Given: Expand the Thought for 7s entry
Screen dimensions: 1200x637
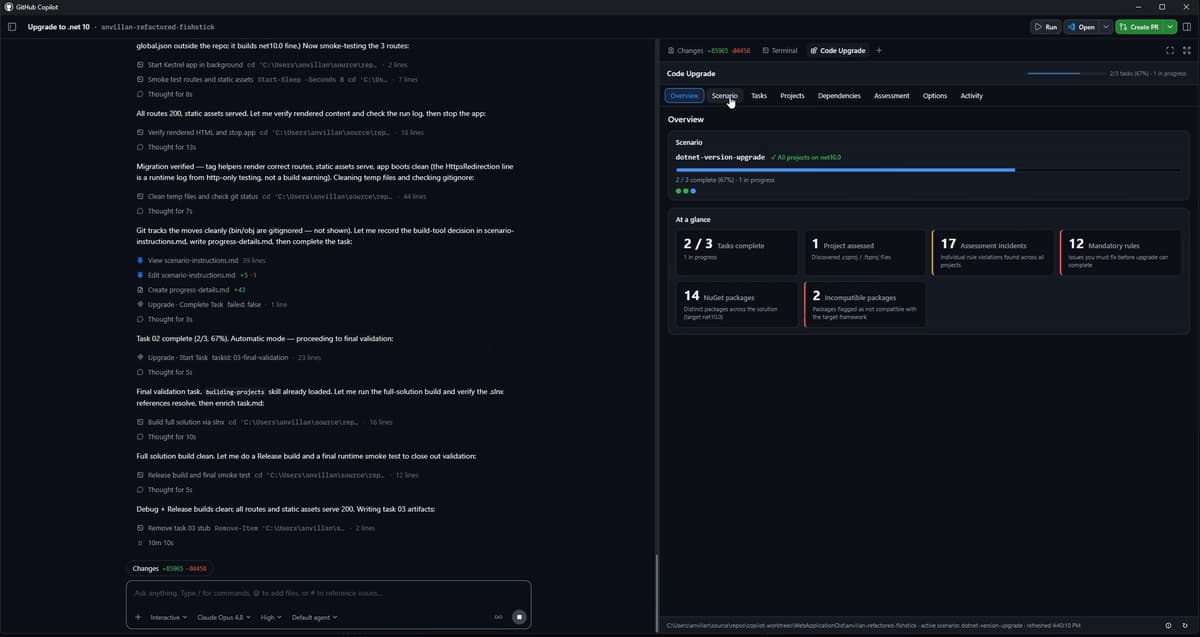Looking at the screenshot, I should [164, 211].
